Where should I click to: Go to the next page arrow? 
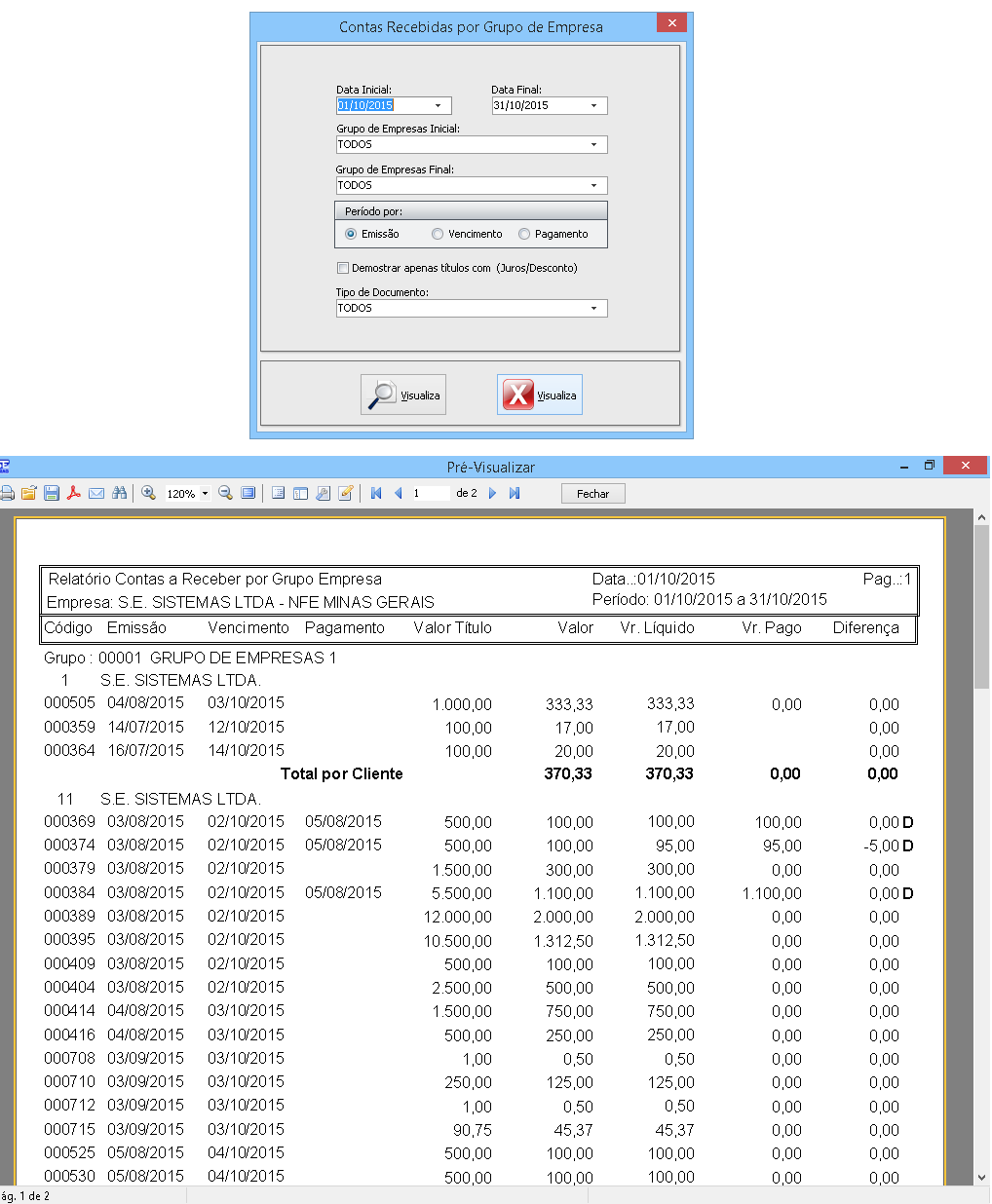[493, 494]
